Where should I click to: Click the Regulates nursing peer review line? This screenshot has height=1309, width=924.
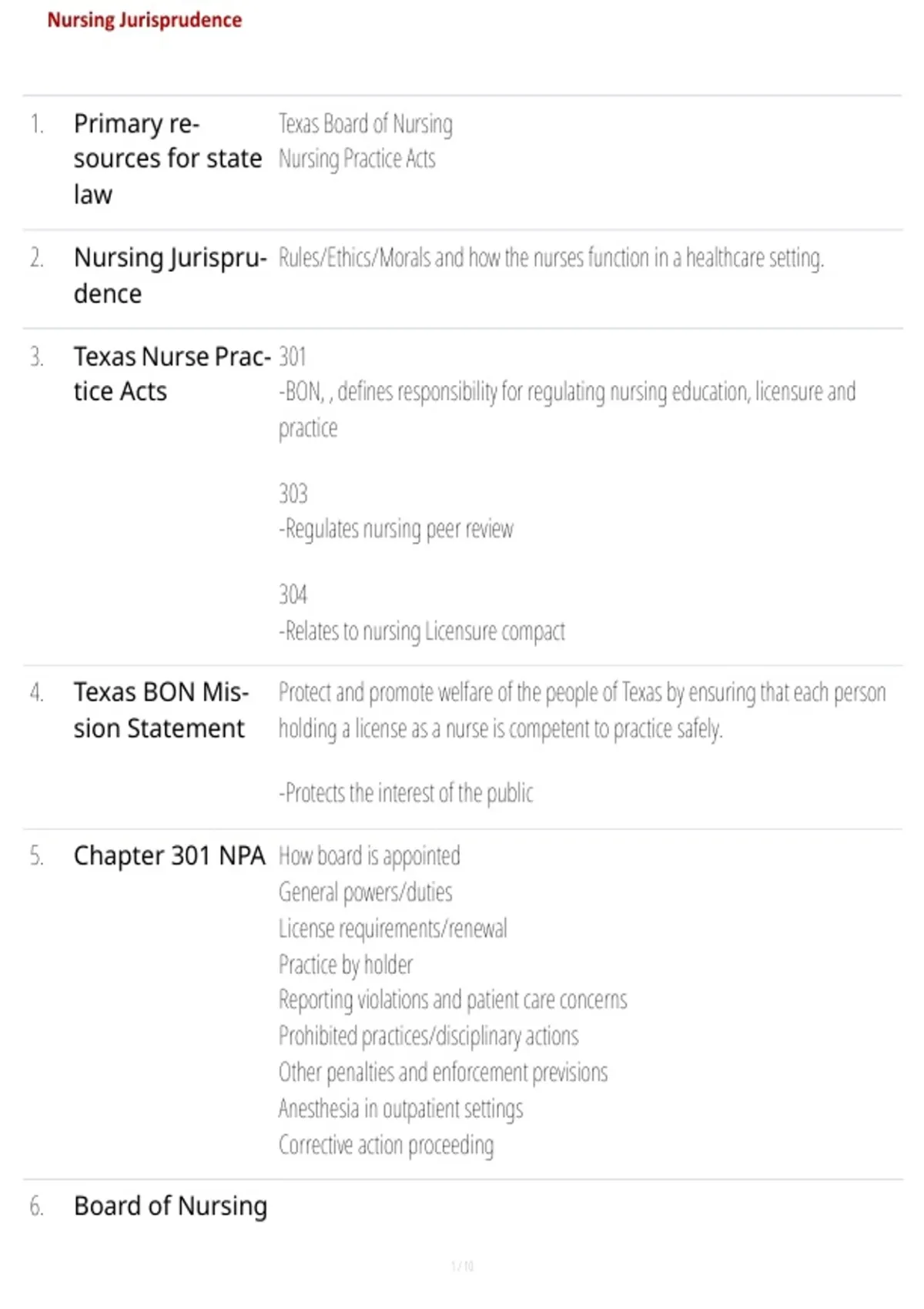(396, 529)
